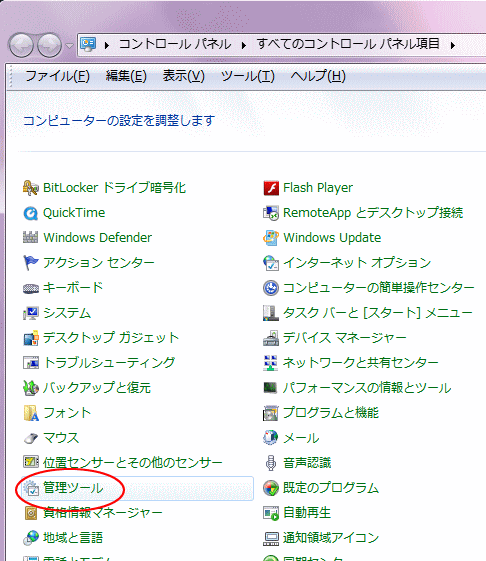Image resolution: width=486 pixels, height=561 pixels.
Task: Open the インターネット オプション text link
Action: (357, 263)
